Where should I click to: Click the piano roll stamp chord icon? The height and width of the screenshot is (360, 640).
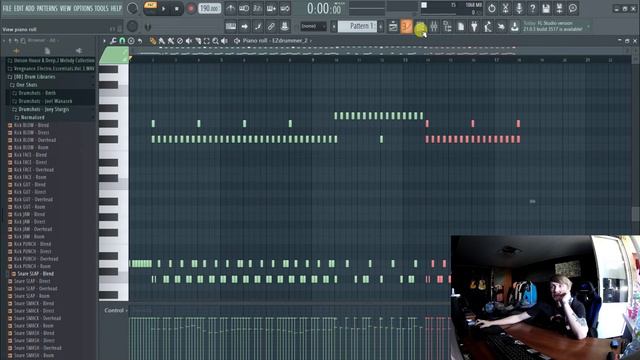point(131,41)
